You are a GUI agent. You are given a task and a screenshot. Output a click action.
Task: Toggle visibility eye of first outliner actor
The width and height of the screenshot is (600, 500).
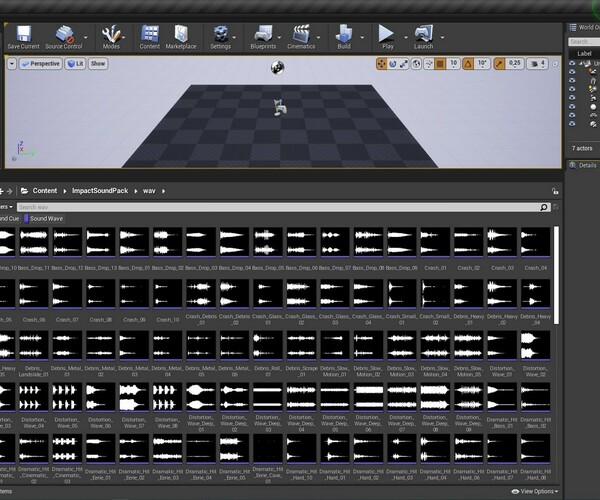click(572, 64)
